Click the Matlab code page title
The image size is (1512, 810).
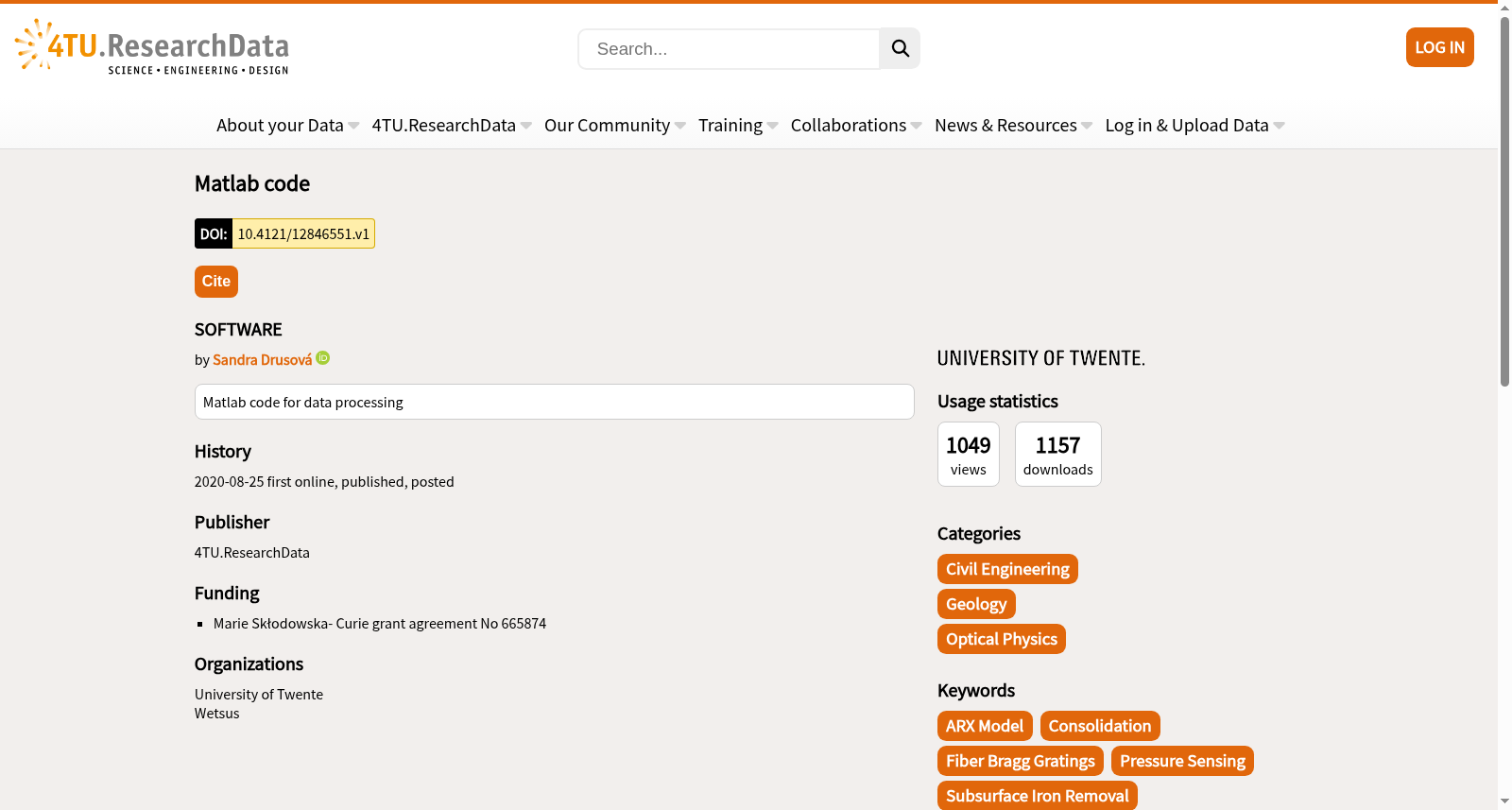252,183
